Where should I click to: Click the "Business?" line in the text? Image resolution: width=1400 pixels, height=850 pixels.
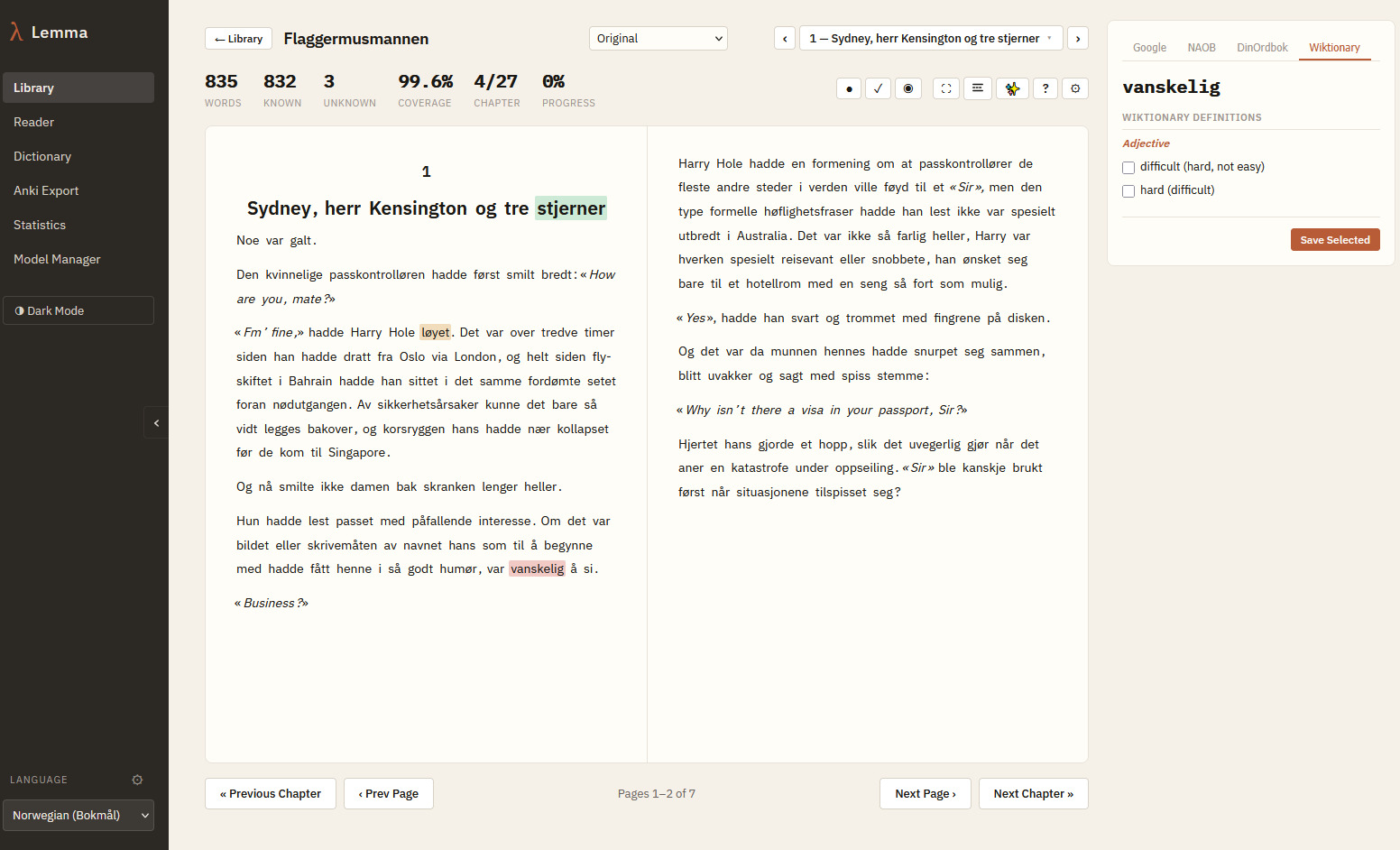(272, 603)
